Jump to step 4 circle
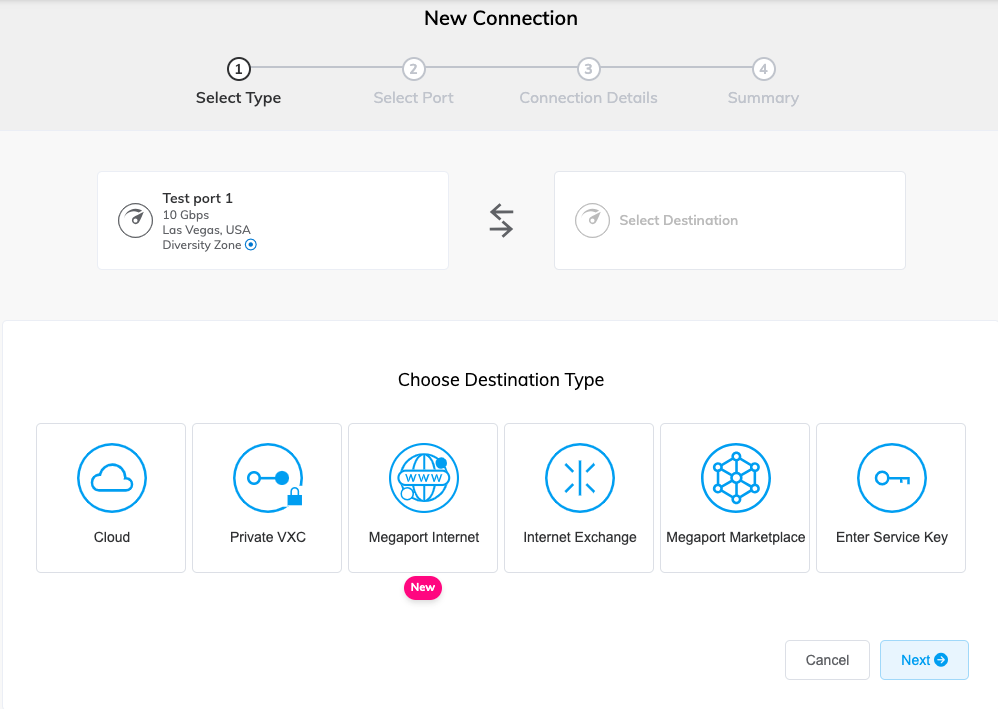The height and width of the screenshot is (709, 998). [764, 69]
